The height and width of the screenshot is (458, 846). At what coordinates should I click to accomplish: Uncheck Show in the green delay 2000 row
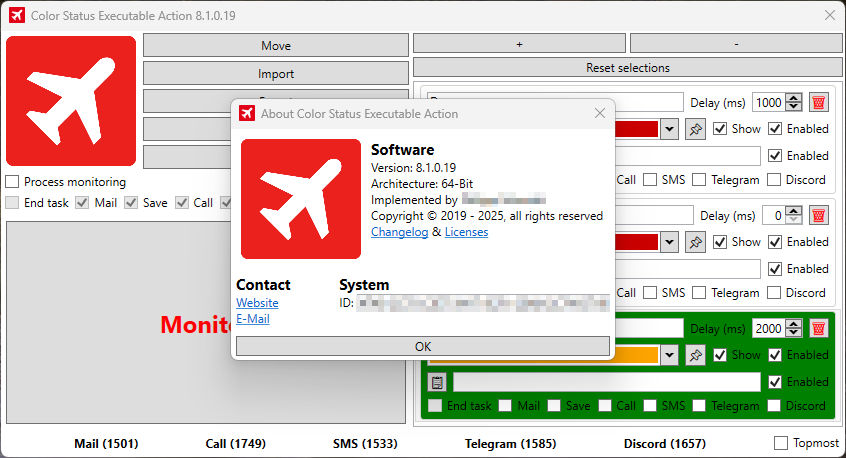coord(720,355)
